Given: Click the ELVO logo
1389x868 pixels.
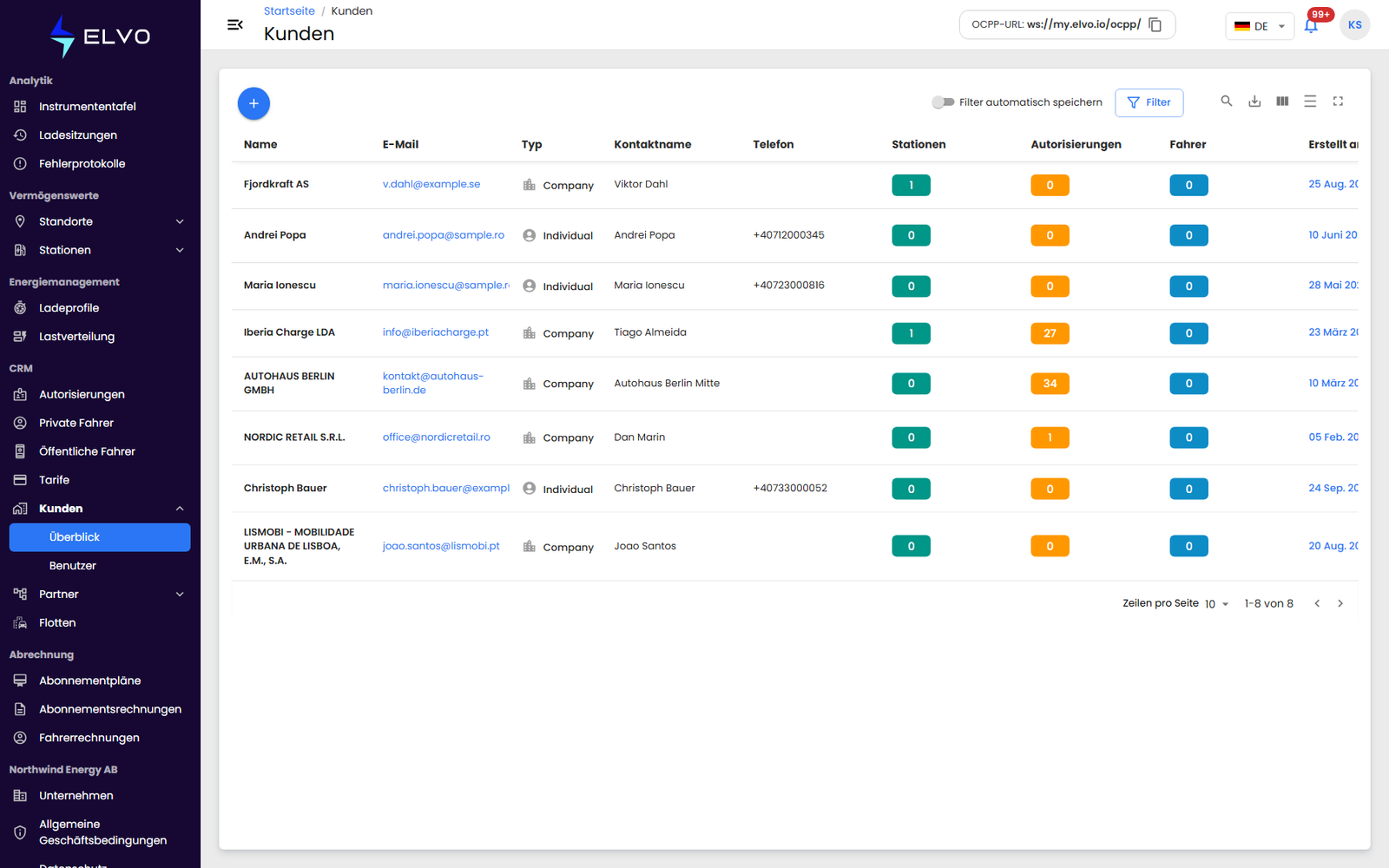Looking at the screenshot, I should [100, 36].
